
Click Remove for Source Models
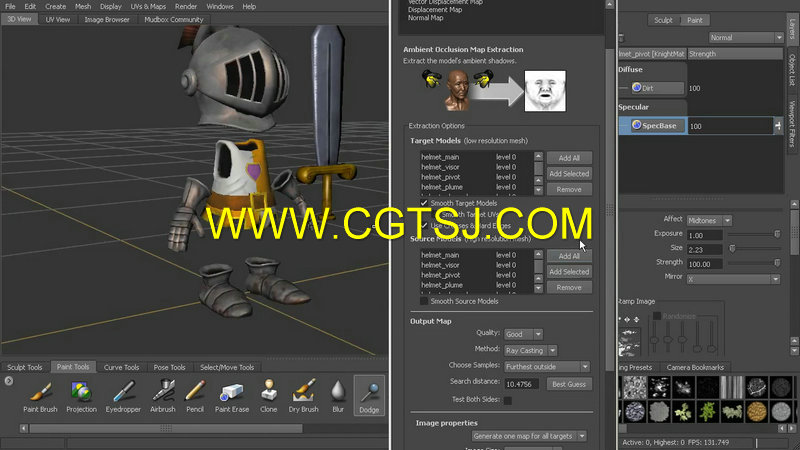point(569,288)
